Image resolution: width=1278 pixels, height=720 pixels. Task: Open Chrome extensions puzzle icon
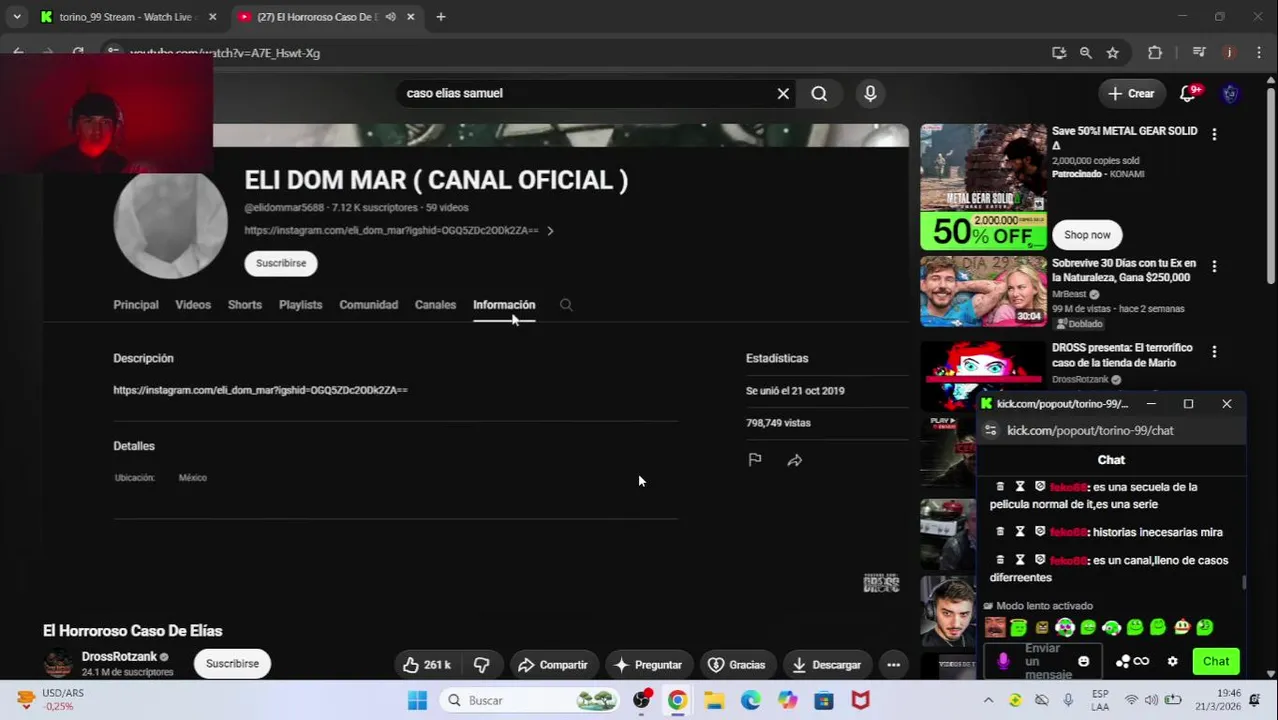tap(1155, 53)
